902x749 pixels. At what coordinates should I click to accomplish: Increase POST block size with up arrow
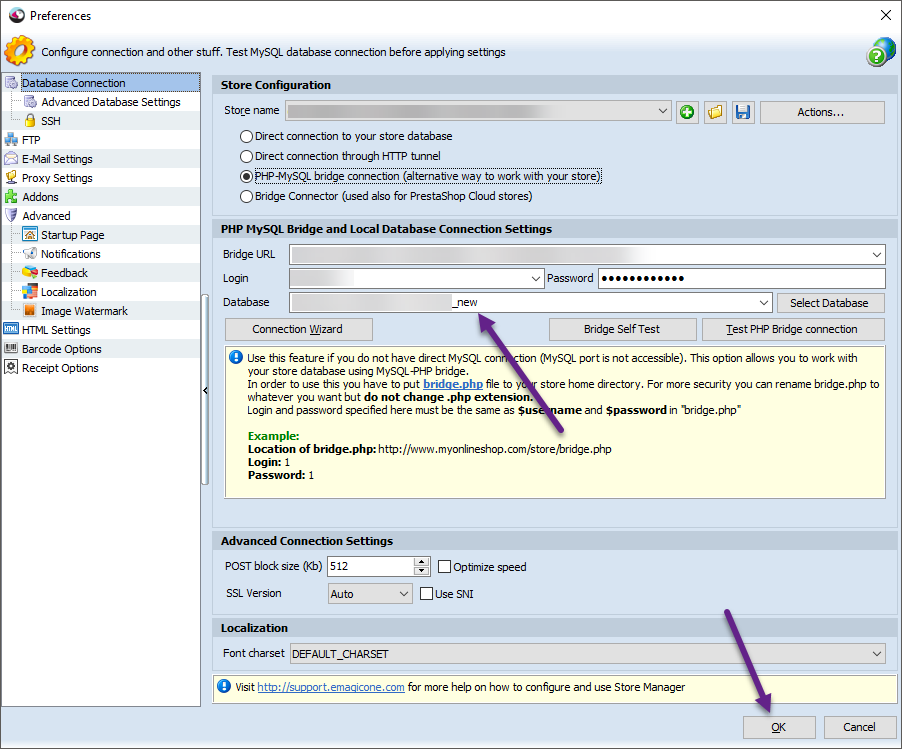pos(422,561)
